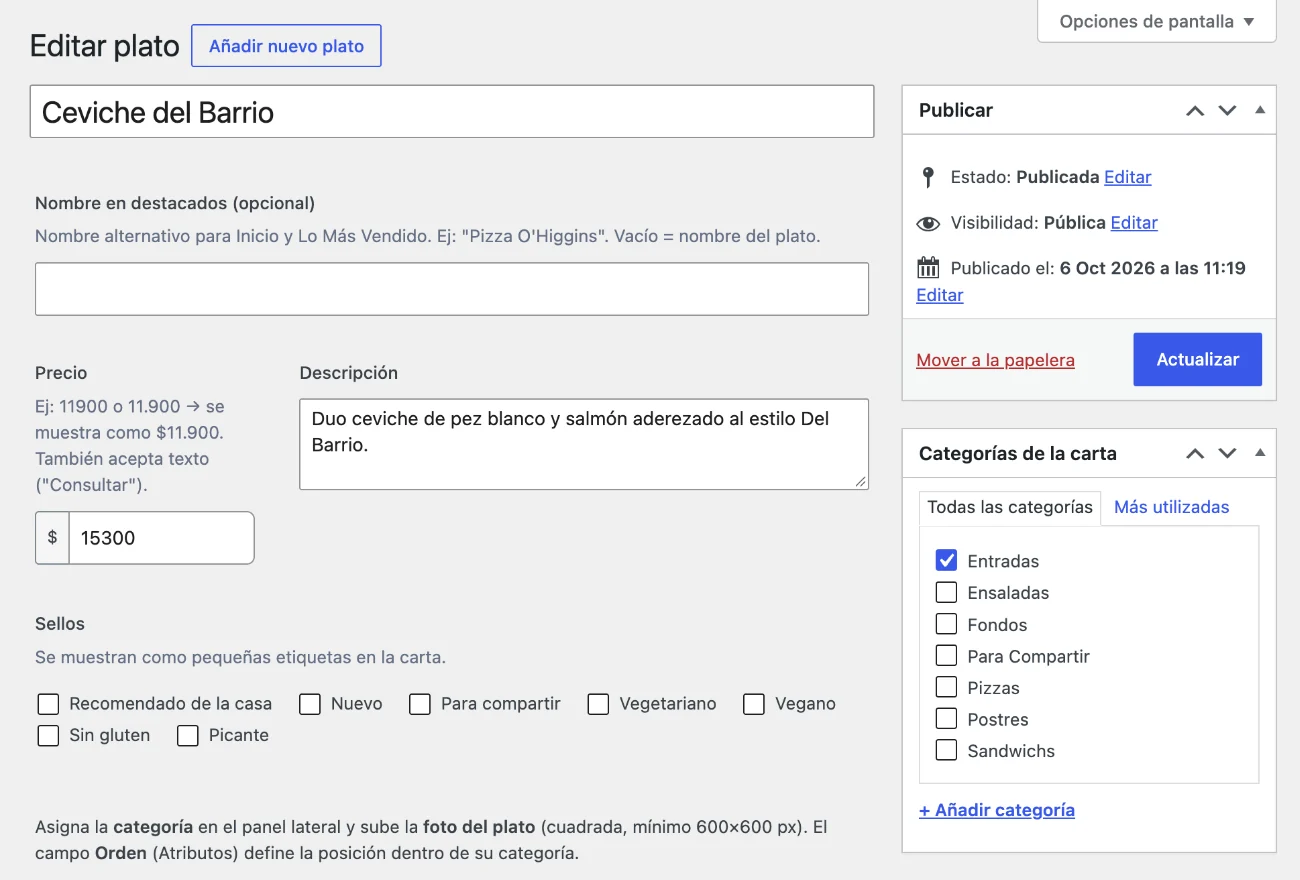Move the Publicar panel down
Viewport: 1300px width, 880px height.
(x=1227, y=111)
